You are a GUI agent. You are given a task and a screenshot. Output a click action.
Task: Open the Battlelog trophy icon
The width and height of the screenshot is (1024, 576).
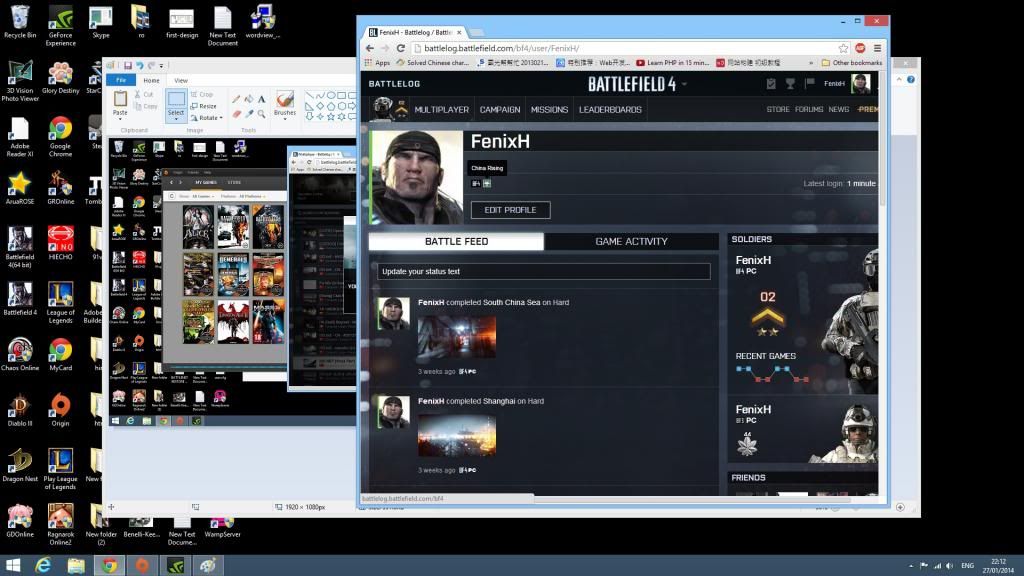point(790,84)
